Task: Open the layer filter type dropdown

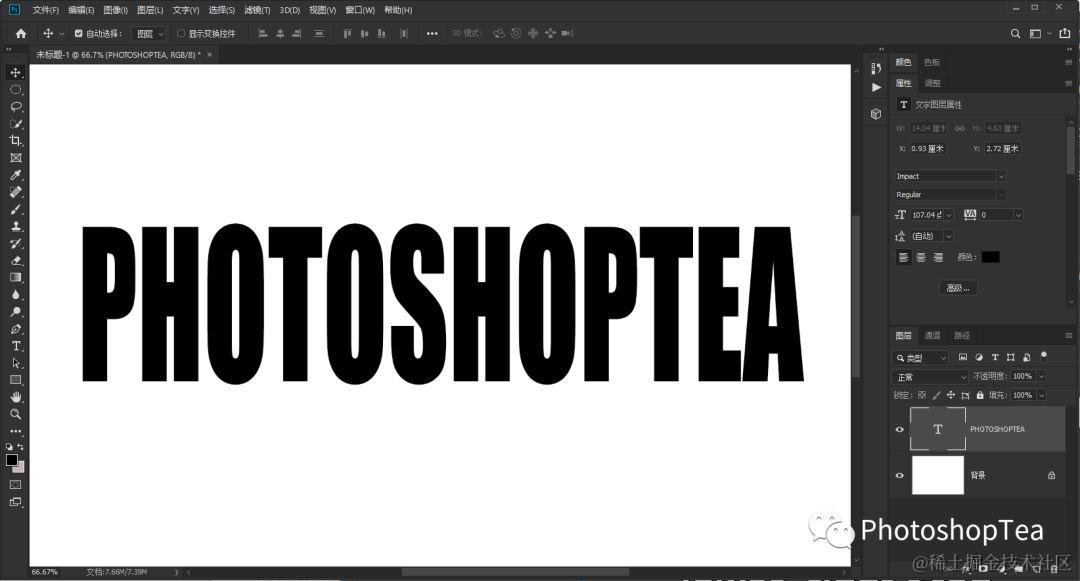Action: click(x=921, y=358)
